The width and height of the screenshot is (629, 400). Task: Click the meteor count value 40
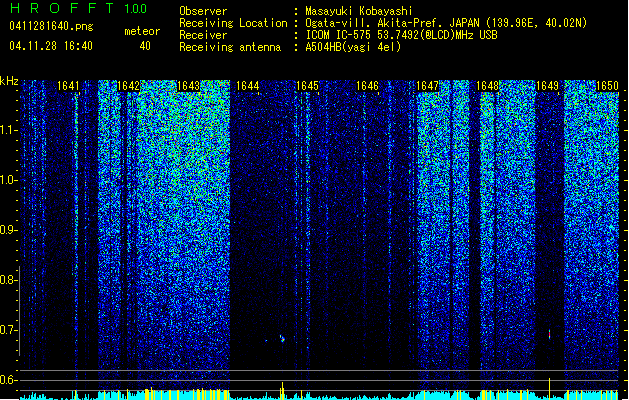coord(145,46)
